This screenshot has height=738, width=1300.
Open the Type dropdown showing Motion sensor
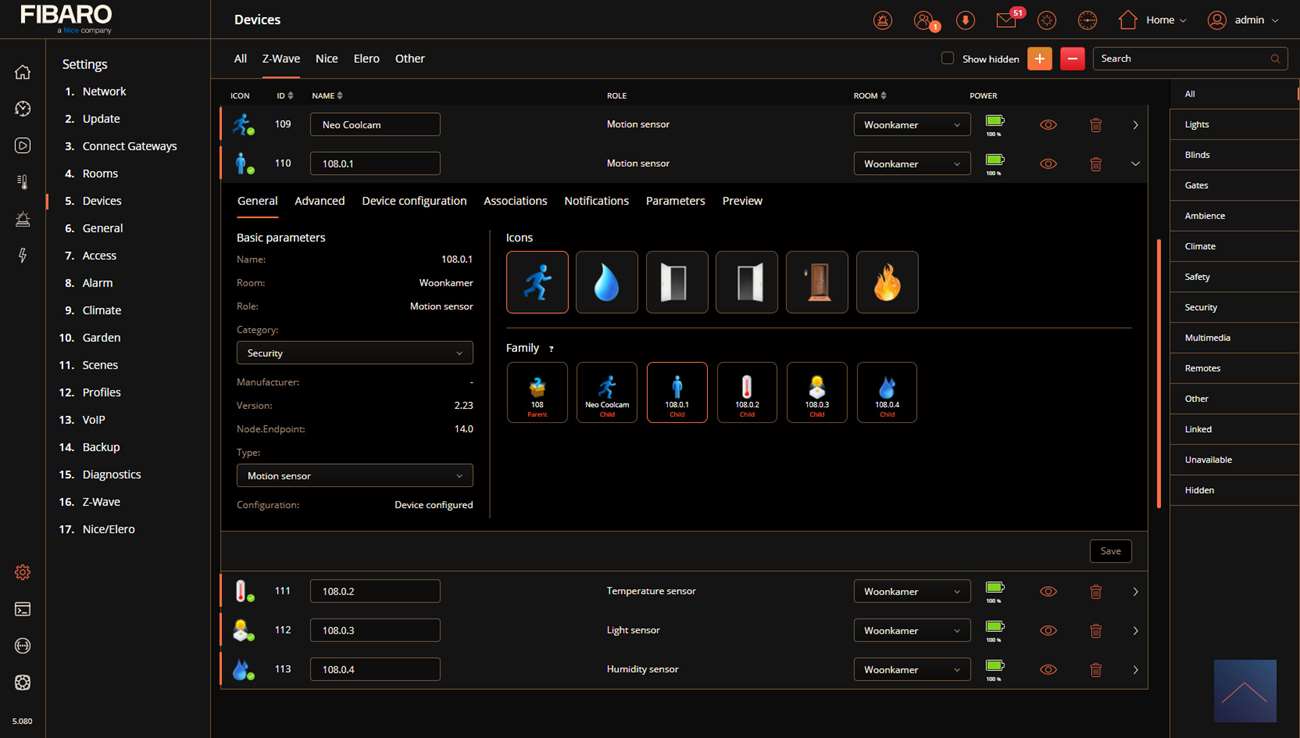[x=354, y=476]
